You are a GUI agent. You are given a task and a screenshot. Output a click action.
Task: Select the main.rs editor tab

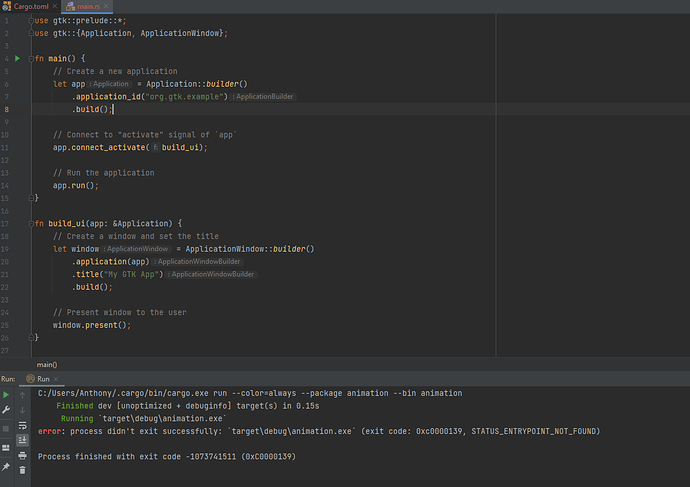coord(88,6)
